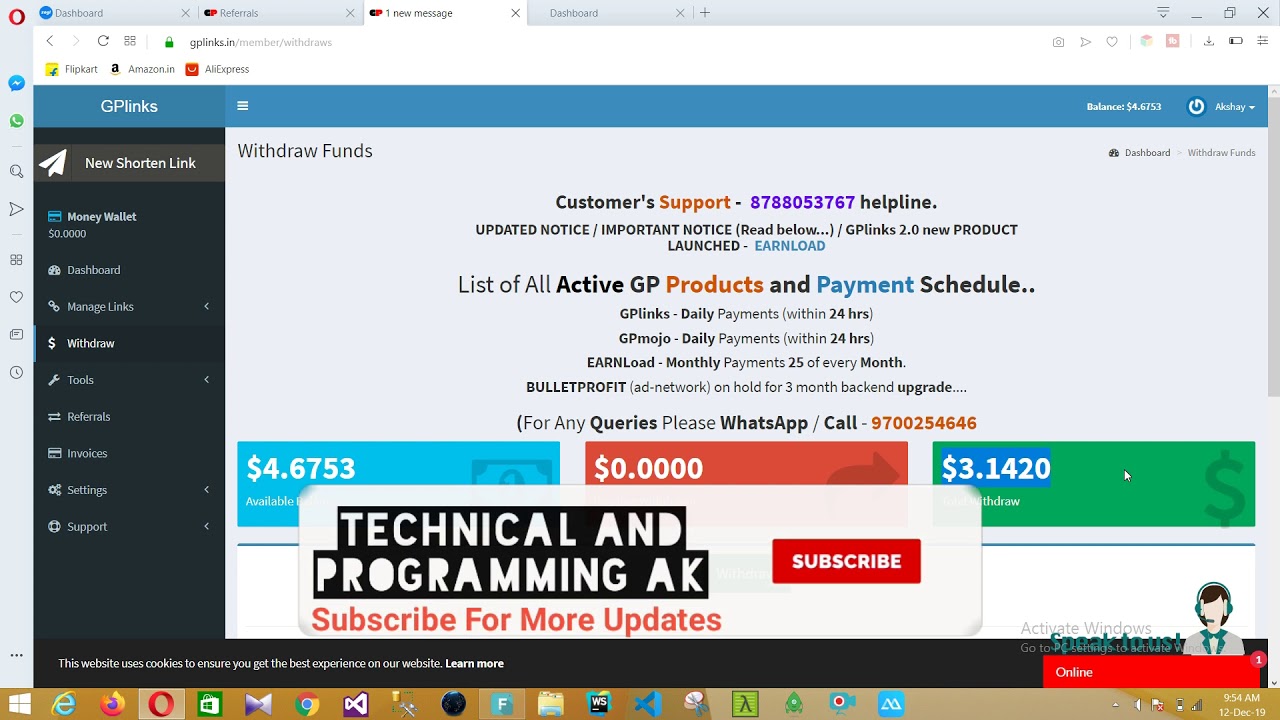Open VS Code from taskbar

coord(648,704)
